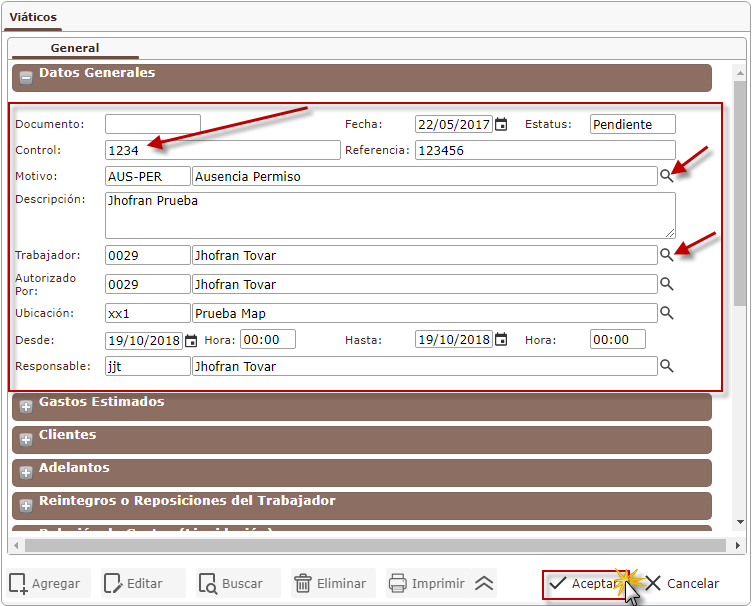Click into the Documento input field

coord(152,124)
